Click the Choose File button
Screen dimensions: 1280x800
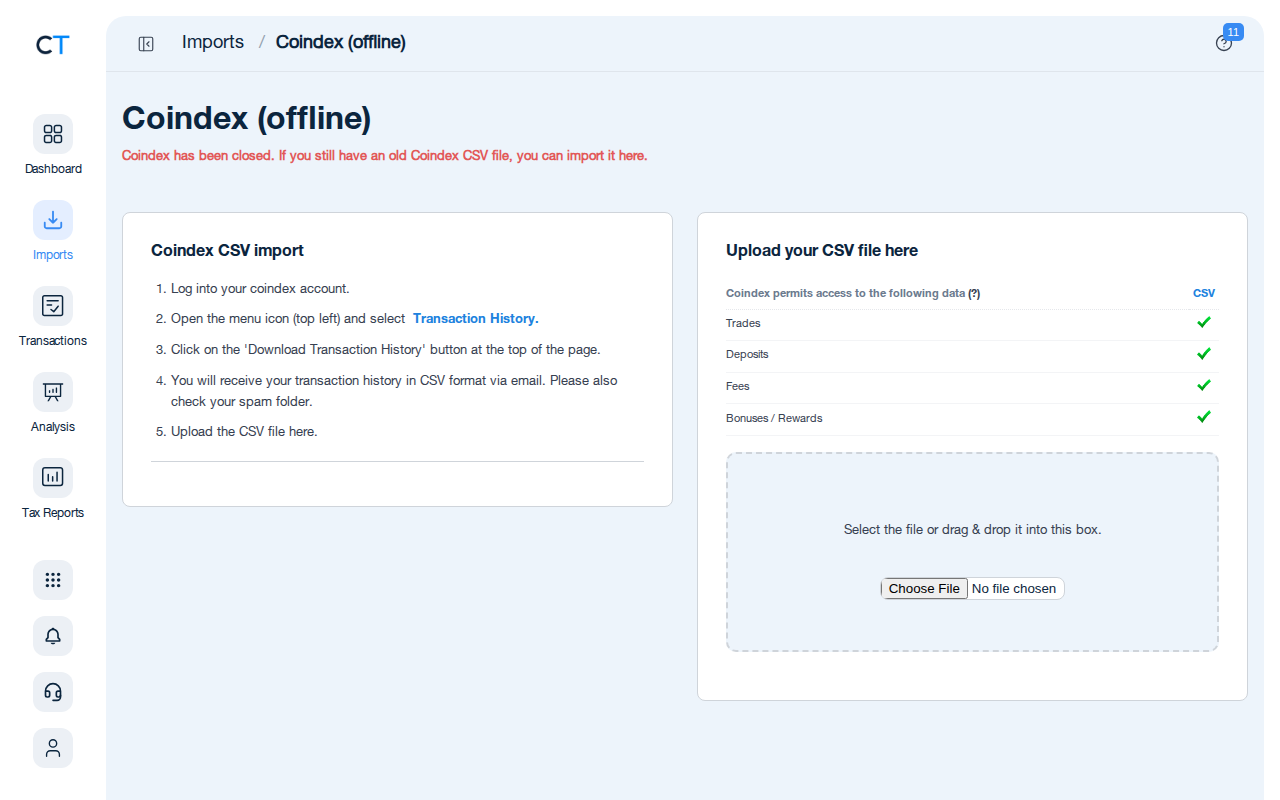click(x=924, y=588)
